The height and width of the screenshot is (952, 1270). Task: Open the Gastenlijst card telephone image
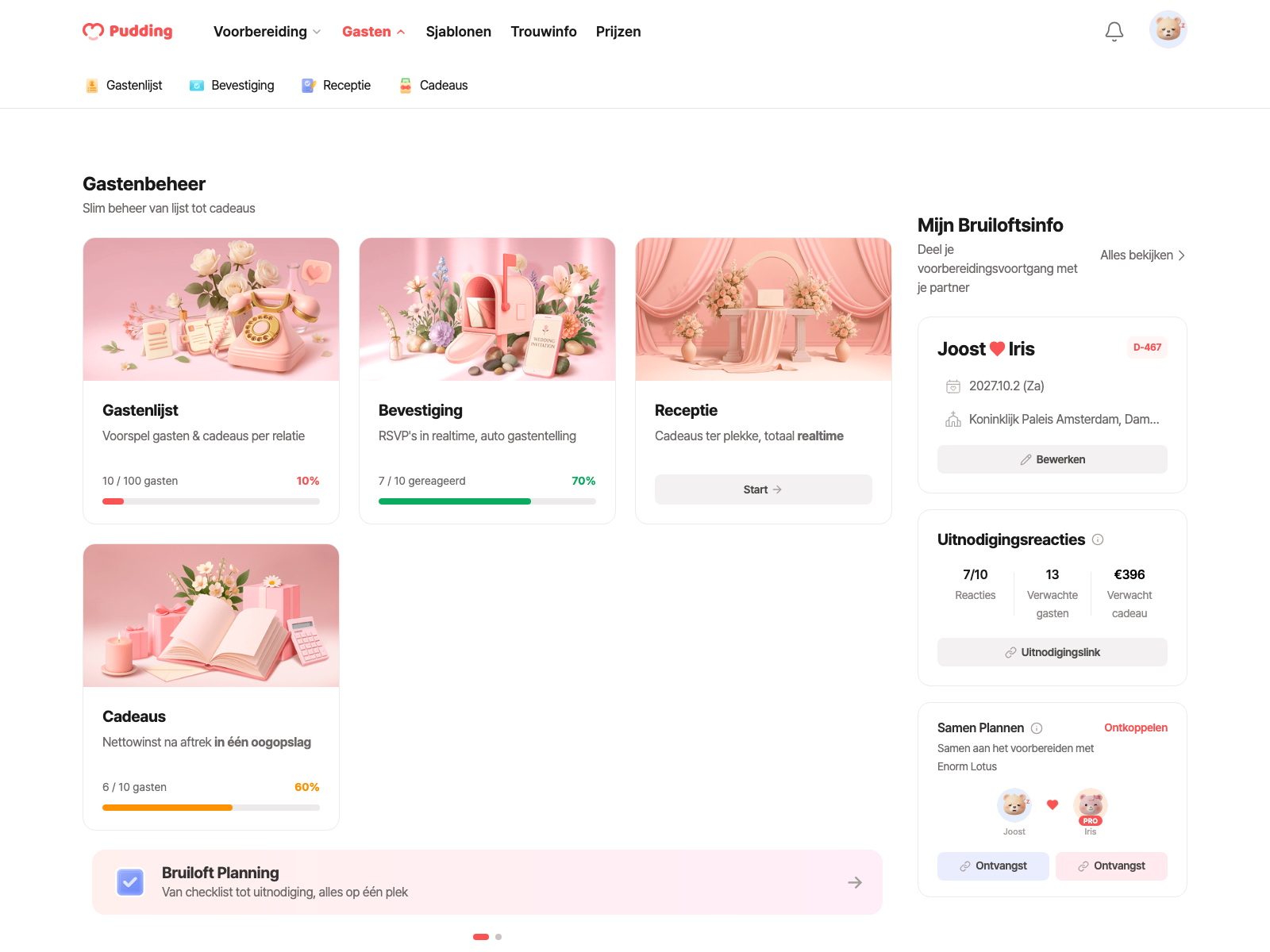211,309
